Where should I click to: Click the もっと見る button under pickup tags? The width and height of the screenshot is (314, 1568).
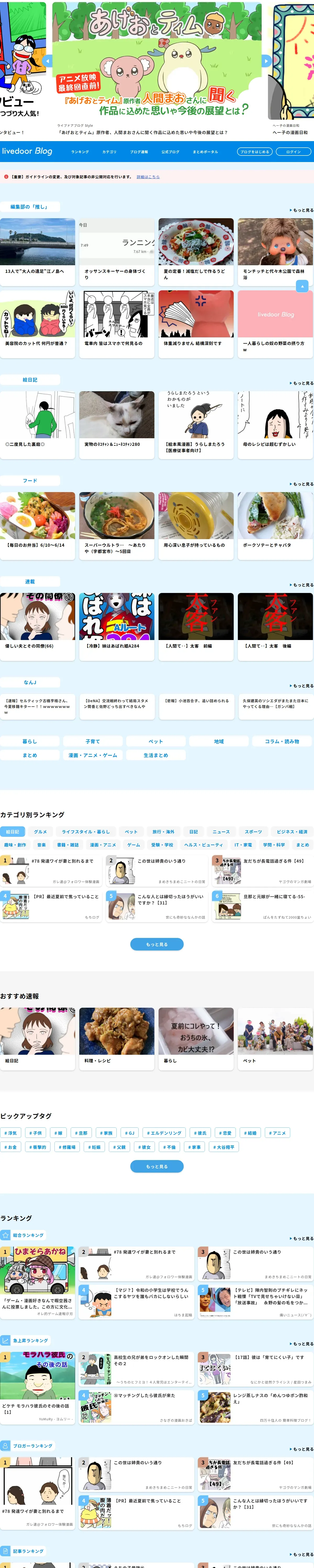pos(157,1166)
